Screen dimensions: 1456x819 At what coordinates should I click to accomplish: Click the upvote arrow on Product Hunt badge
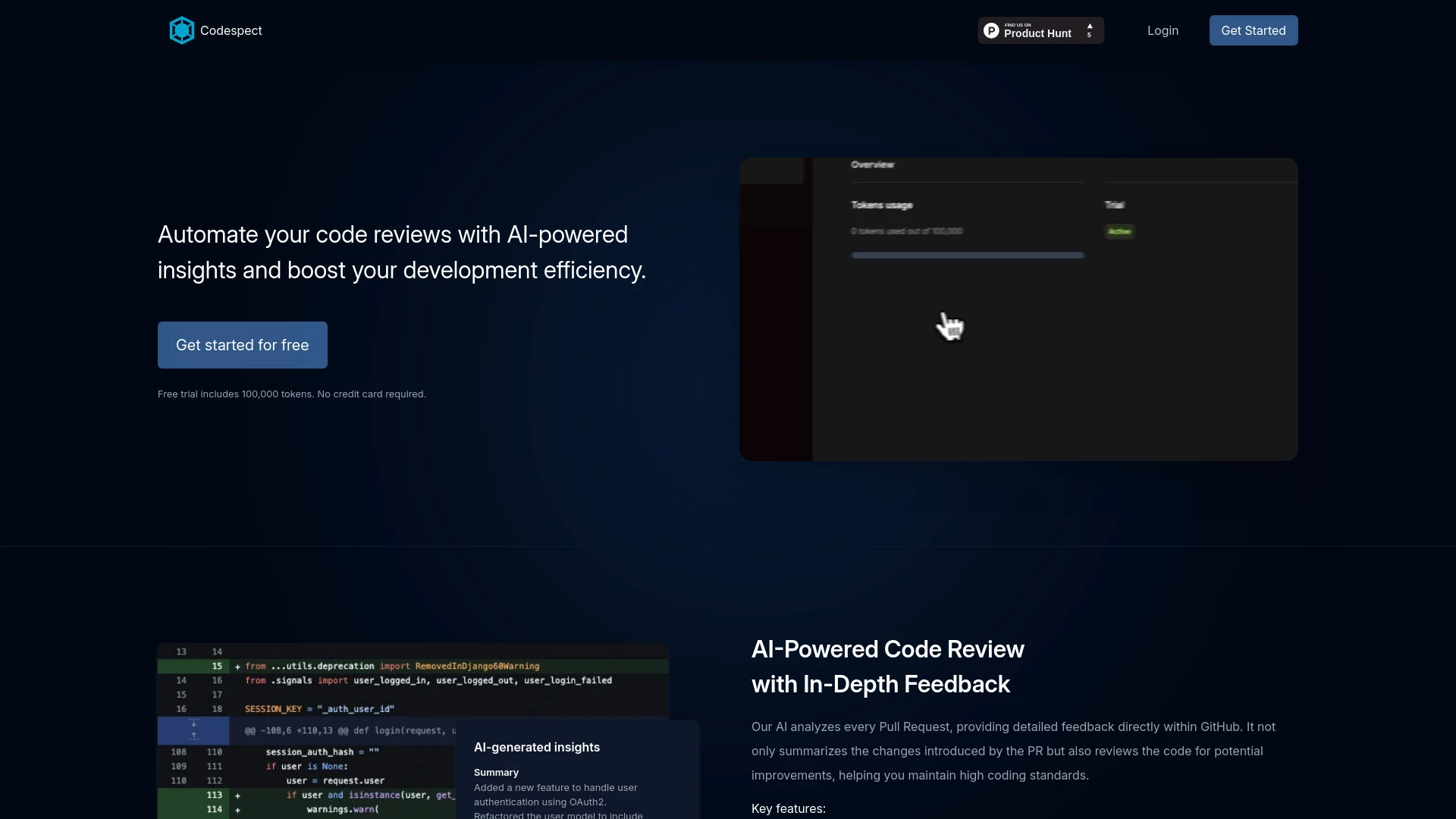(x=1089, y=25)
